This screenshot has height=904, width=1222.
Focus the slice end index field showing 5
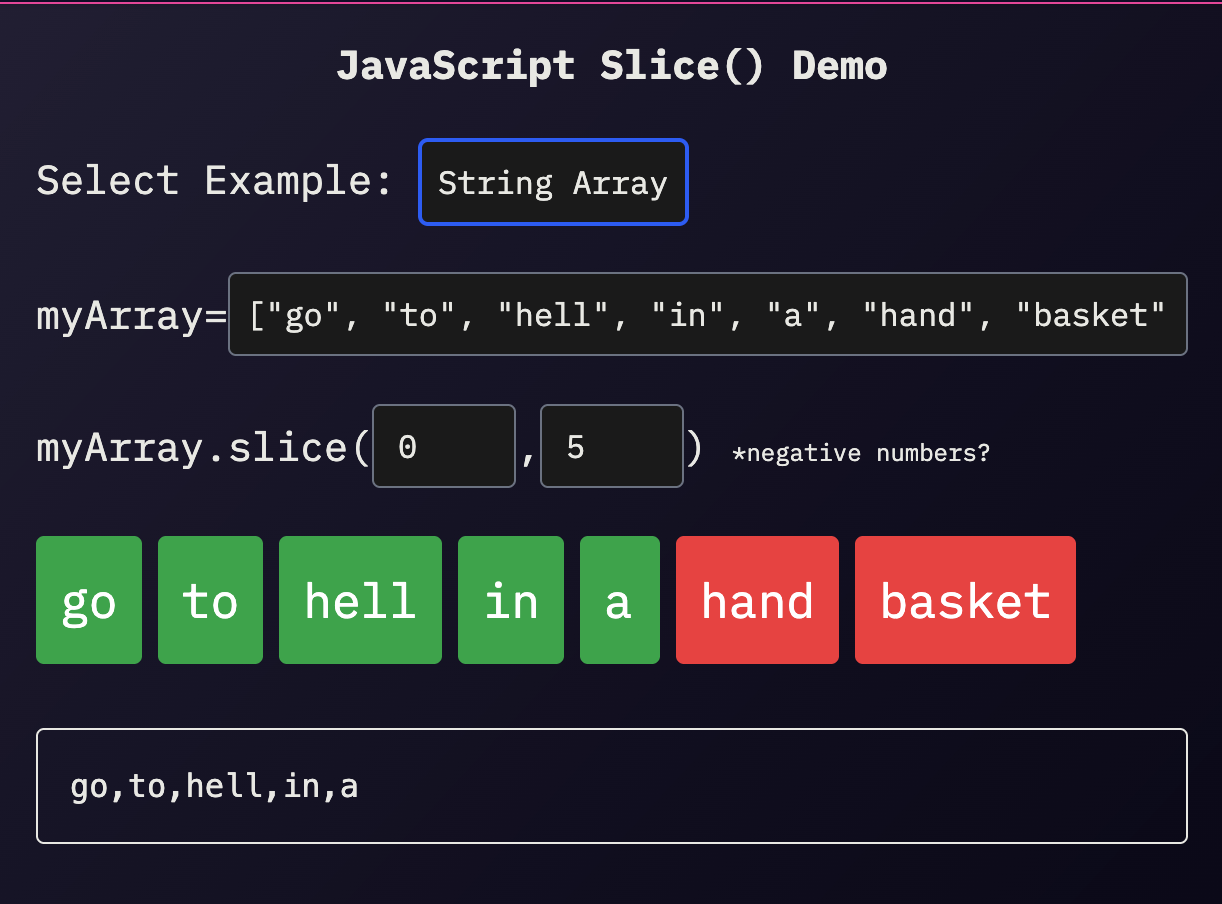(x=612, y=446)
